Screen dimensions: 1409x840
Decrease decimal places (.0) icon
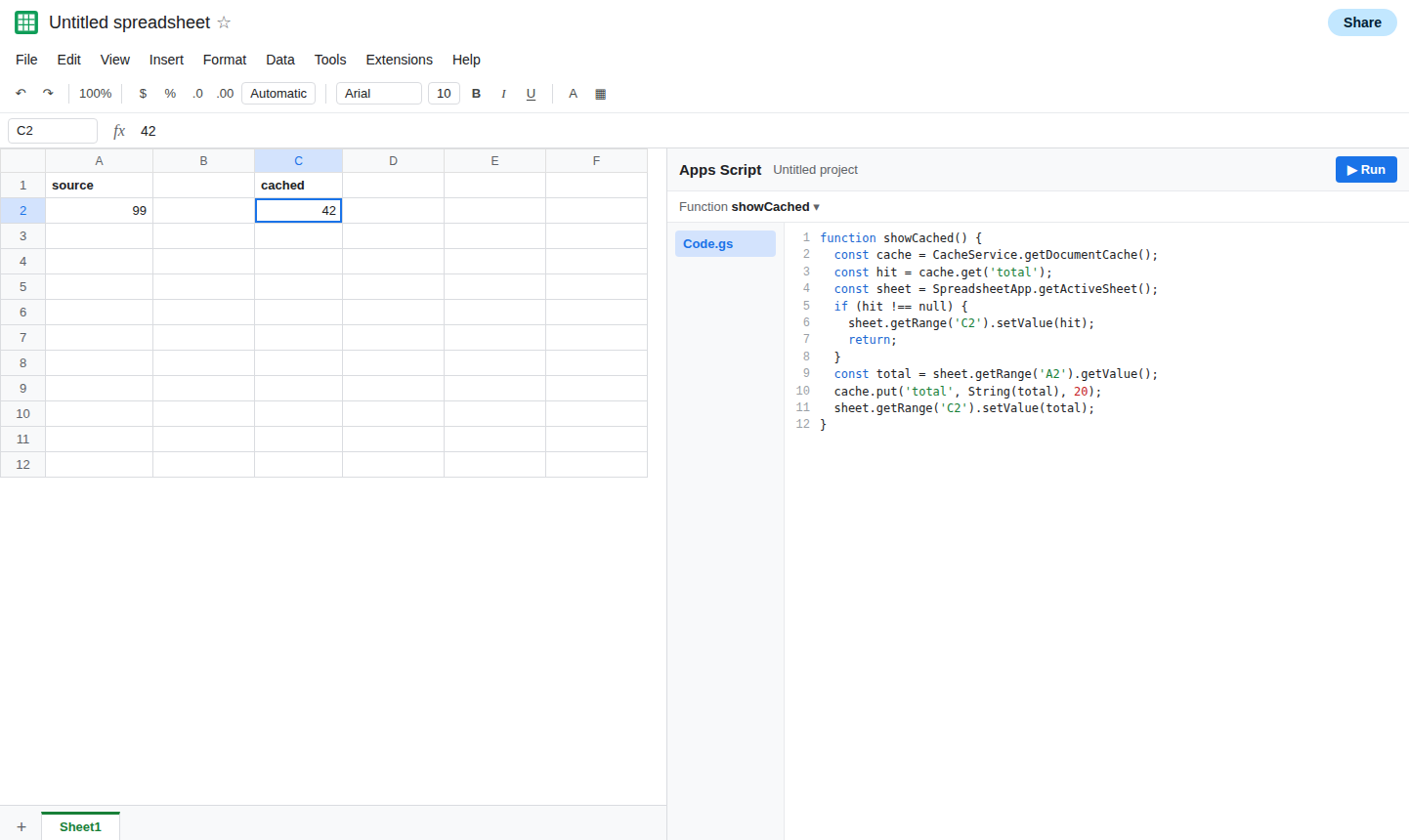pyautogui.click(x=197, y=94)
